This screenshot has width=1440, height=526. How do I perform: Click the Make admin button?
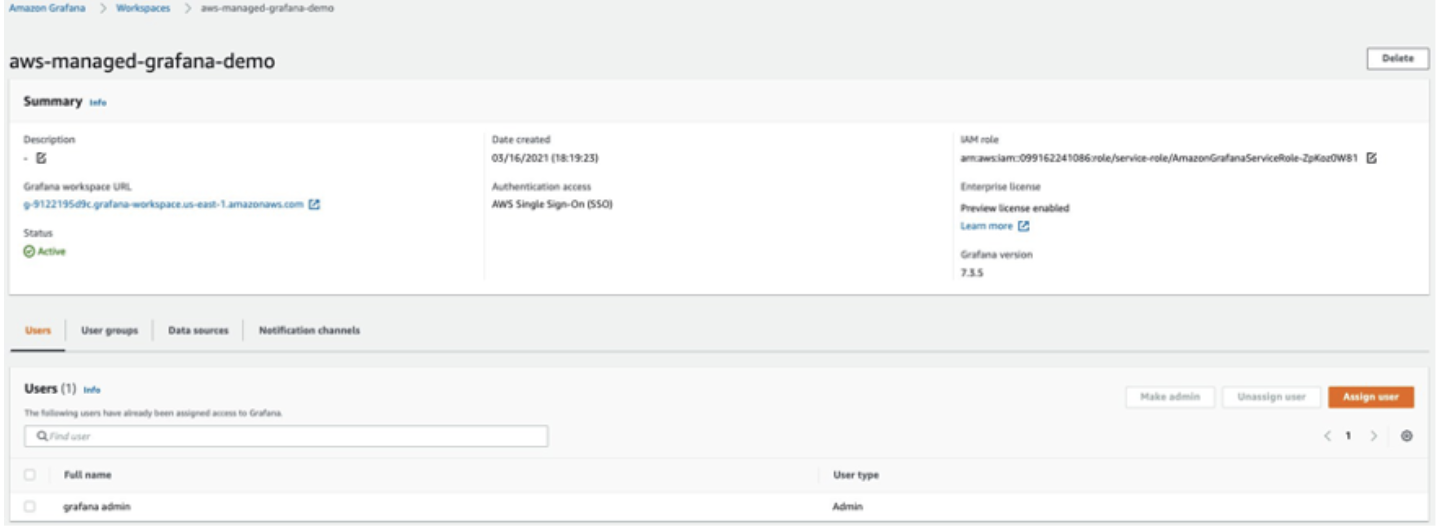pos(1170,397)
